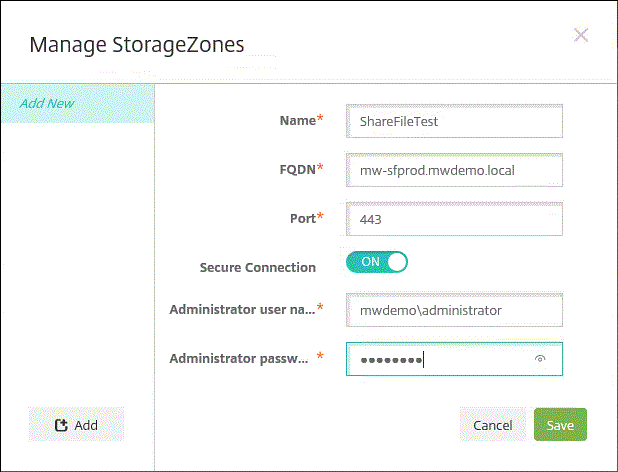This screenshot has width=618, height=472.
Task: Click the red asterisk beside Administrator password
Action: point(320,357)
